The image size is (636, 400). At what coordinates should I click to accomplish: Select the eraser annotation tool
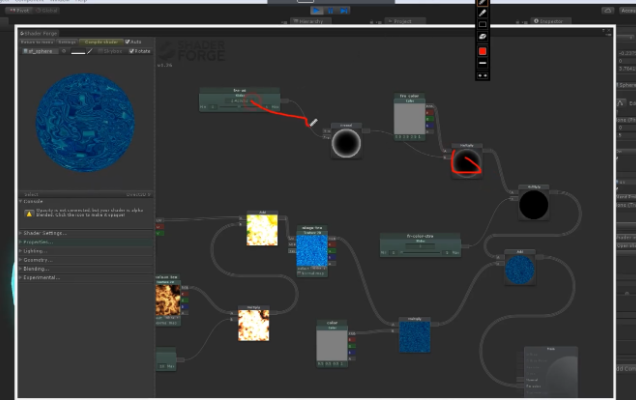click(x=482, y=36)
